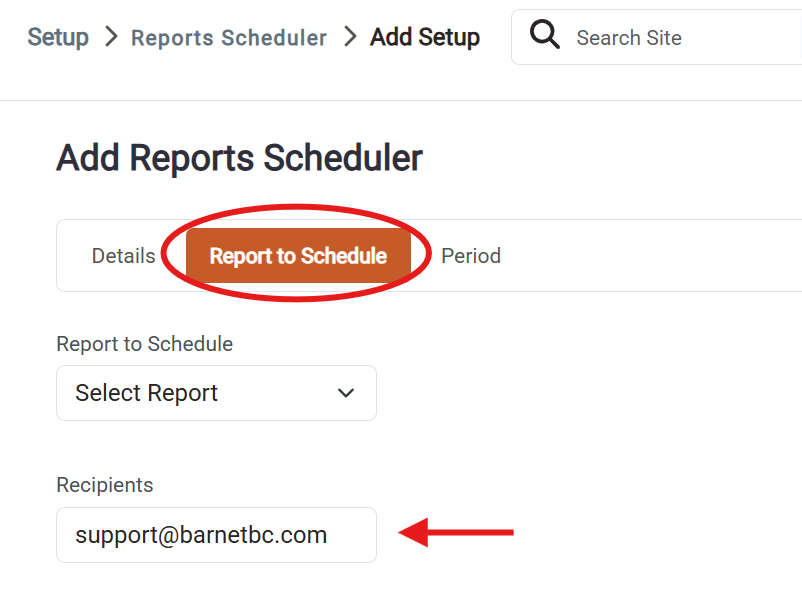Click empty tab strip area right of Period

tap(650, 256)
